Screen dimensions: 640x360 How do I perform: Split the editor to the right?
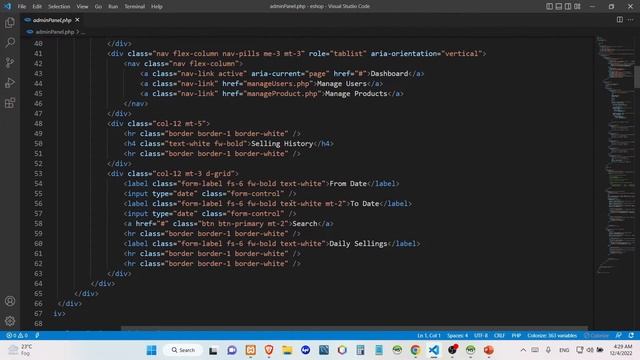tap(620, 20)
